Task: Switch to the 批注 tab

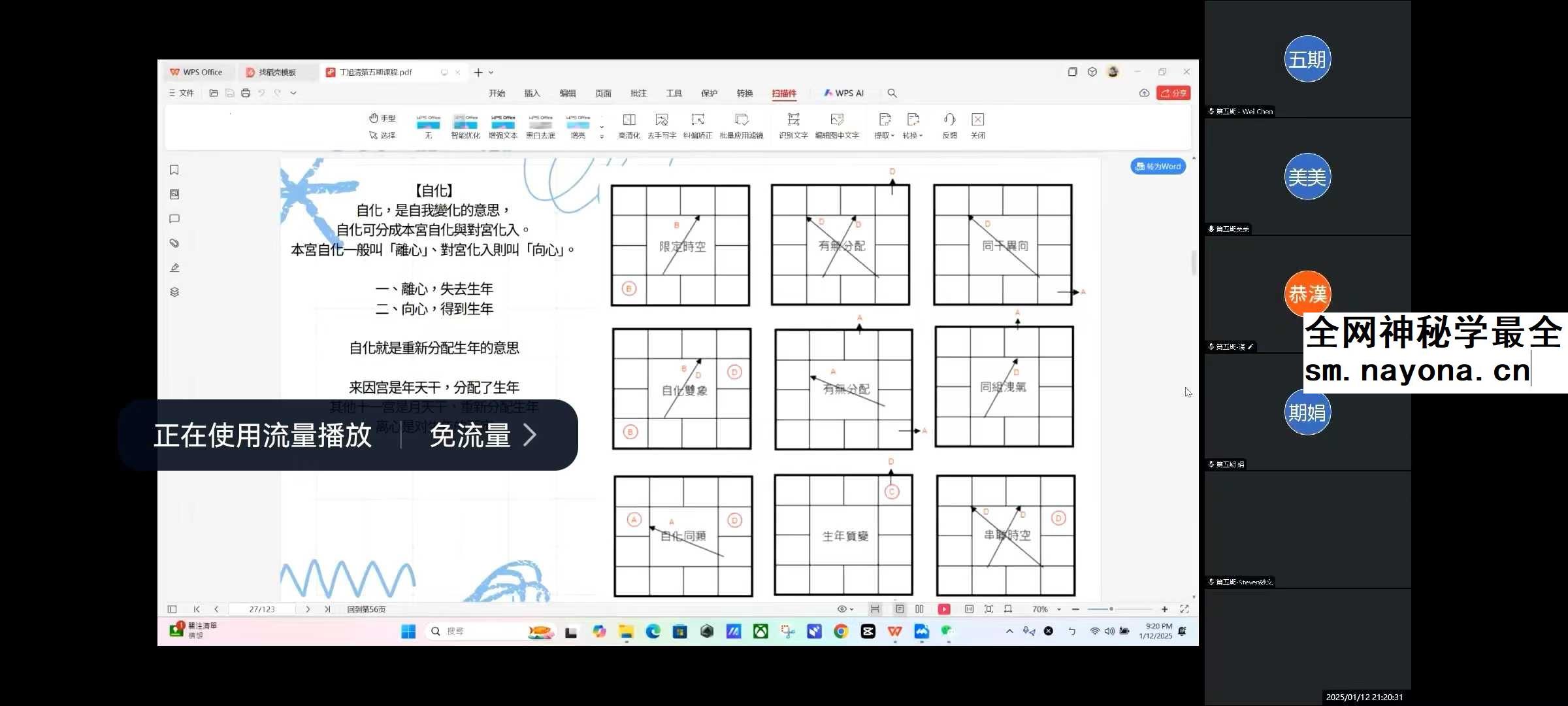Action: point(638,93)
